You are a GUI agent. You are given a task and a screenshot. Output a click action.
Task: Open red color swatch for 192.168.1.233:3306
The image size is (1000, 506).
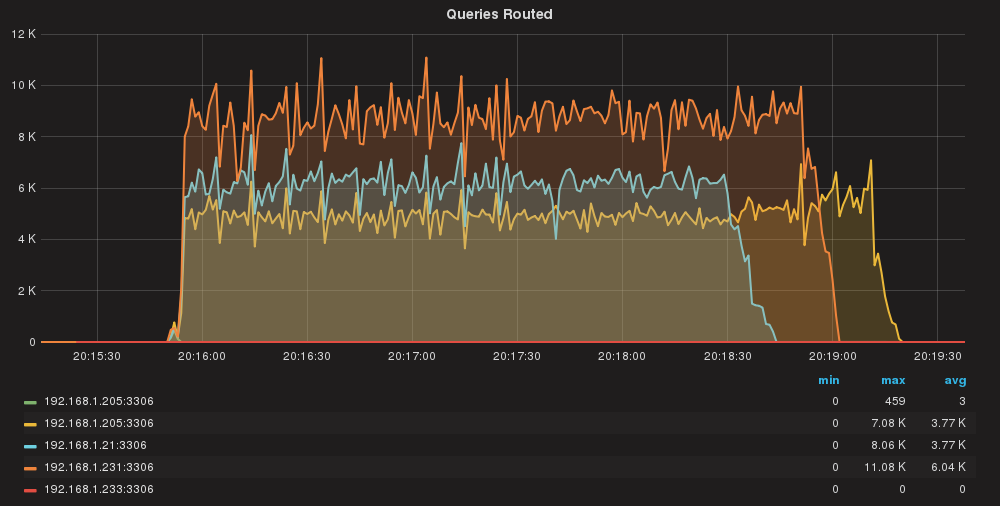30,490
